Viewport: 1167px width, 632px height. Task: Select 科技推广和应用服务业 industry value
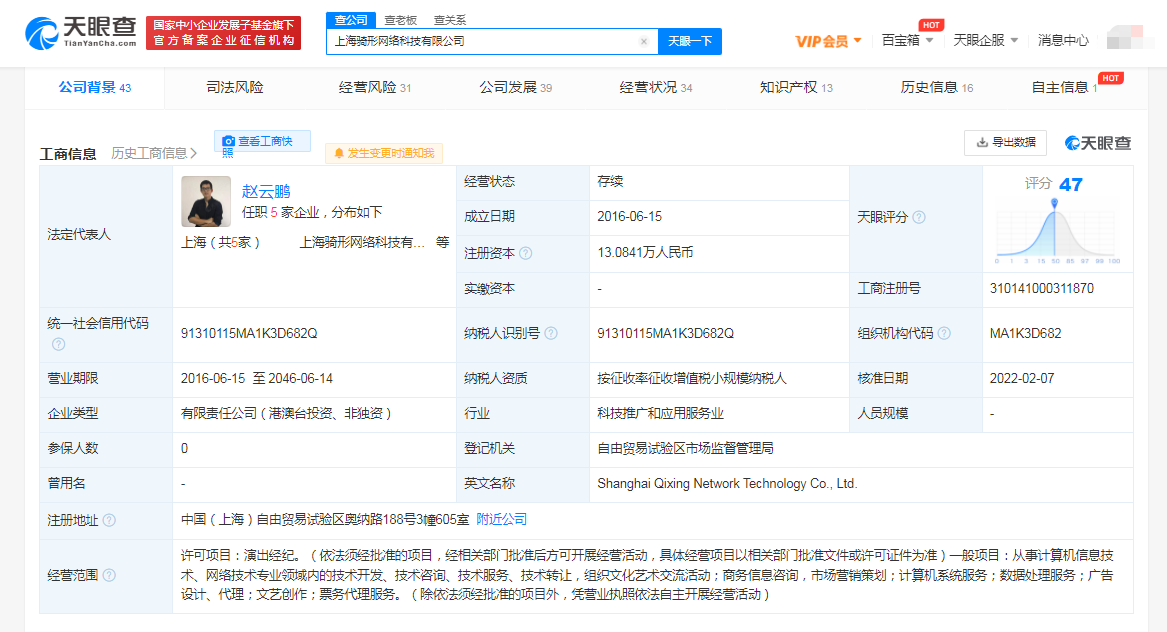[x=660, y=413]
